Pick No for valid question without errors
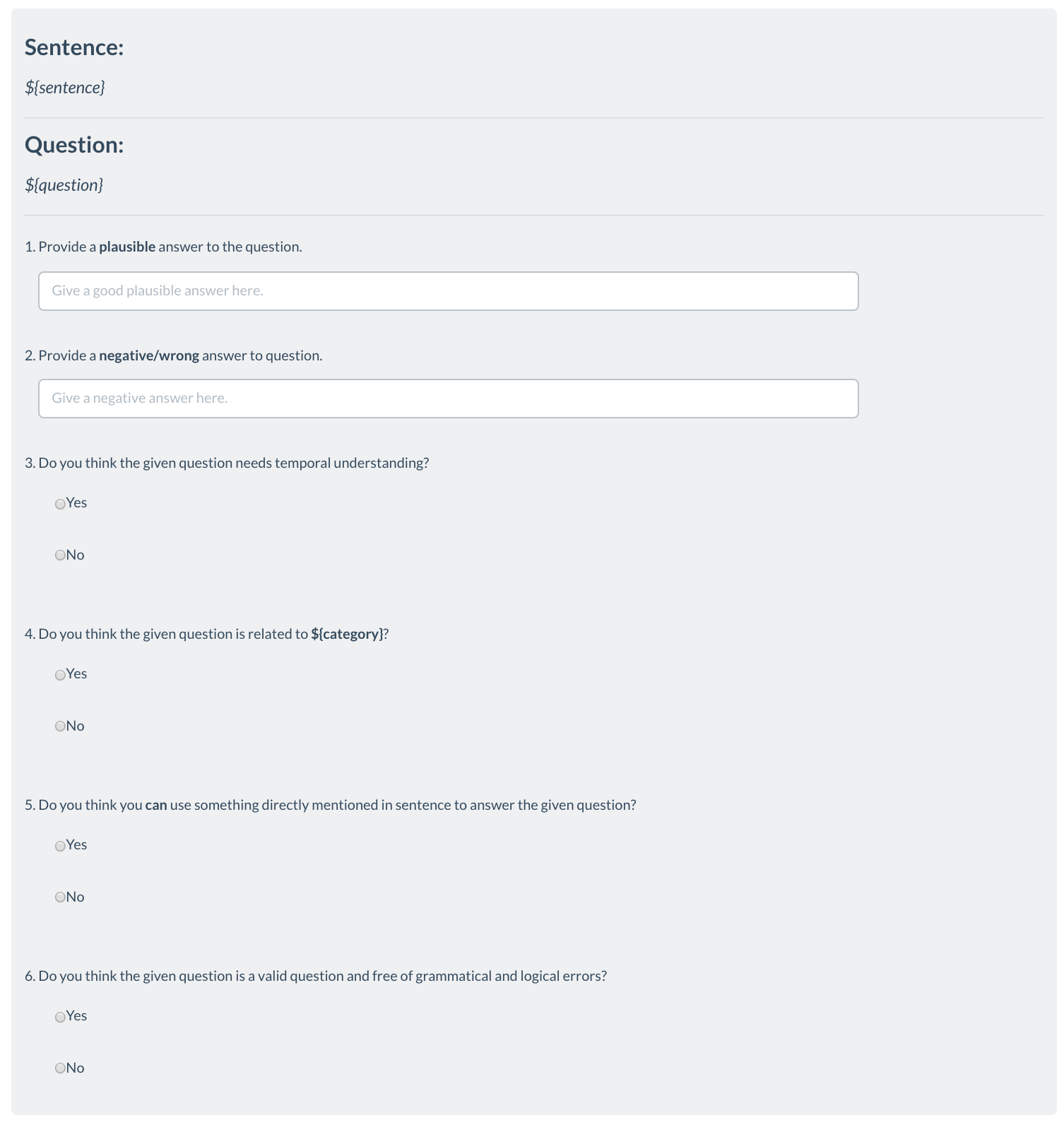 pyautogui.click(x=60, y=1068)
